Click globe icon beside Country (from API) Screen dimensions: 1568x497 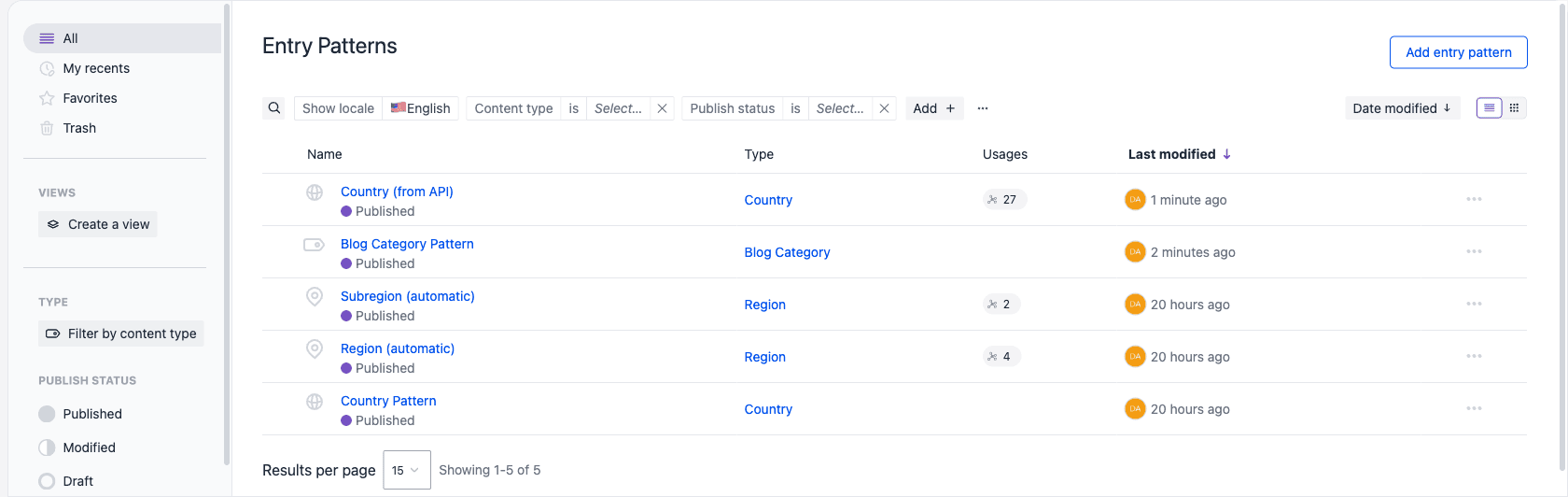[x=315, y=192]
